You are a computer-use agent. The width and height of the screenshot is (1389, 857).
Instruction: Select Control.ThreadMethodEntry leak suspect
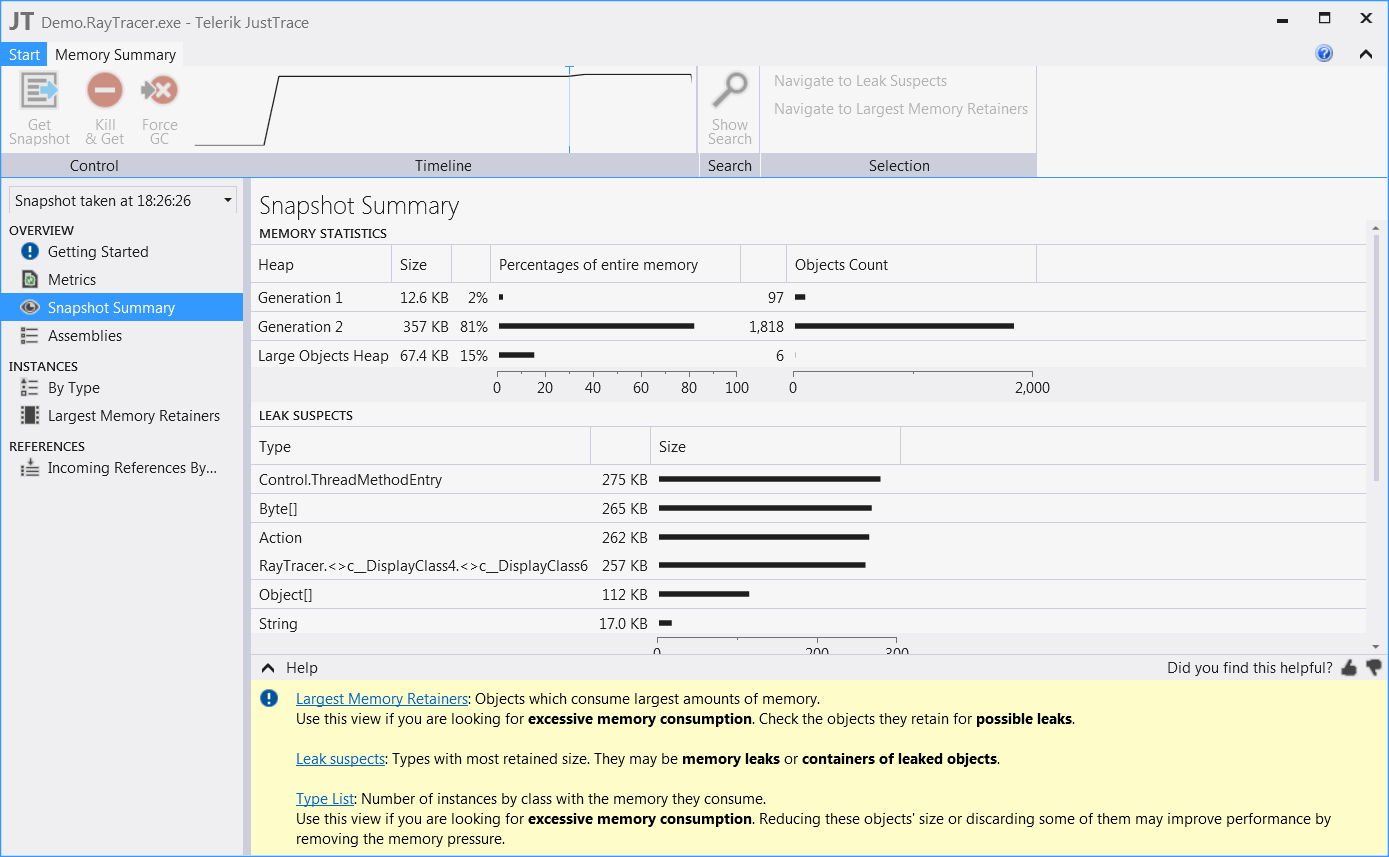tap(808, 480)
